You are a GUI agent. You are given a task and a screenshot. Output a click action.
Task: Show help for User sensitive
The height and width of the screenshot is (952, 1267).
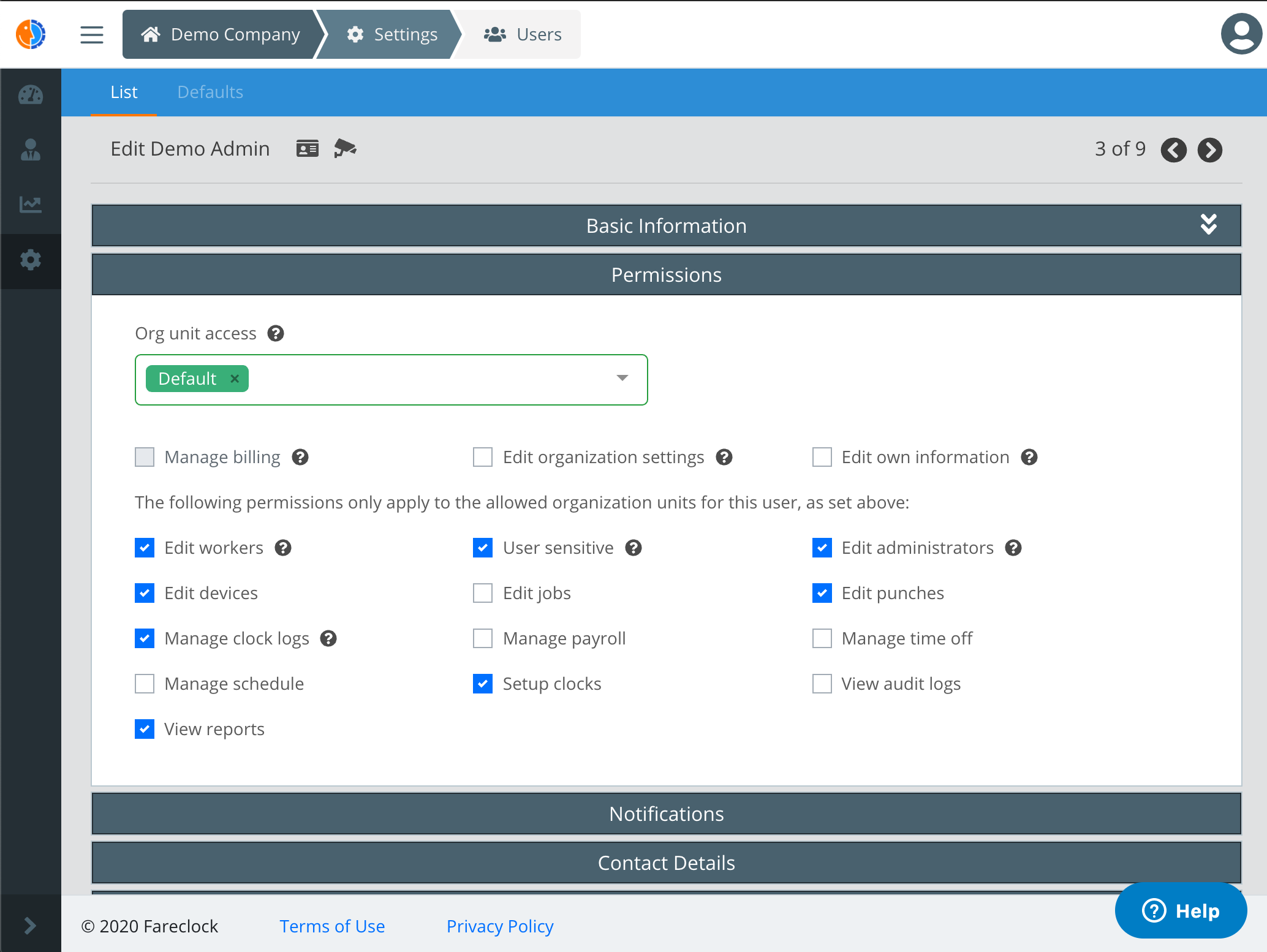click(633, 548)
